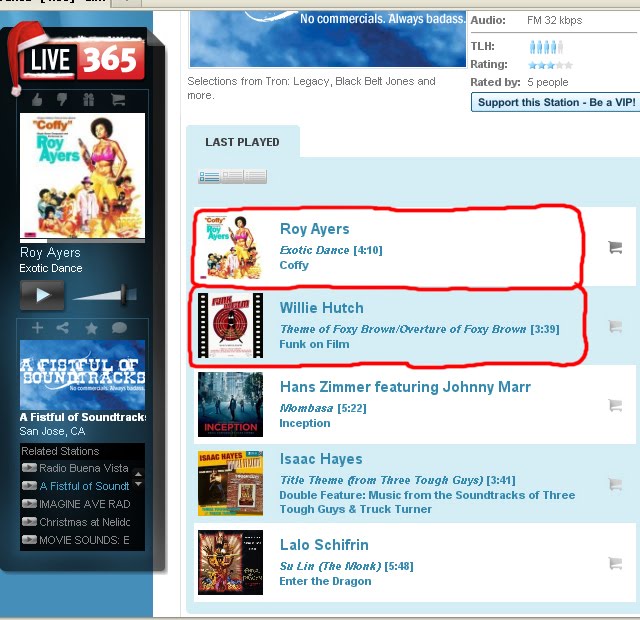Viewport: 640px width, 620px height.
Task: Click Isaac Hayes album thumbnail
Action: tap(231, 484)
